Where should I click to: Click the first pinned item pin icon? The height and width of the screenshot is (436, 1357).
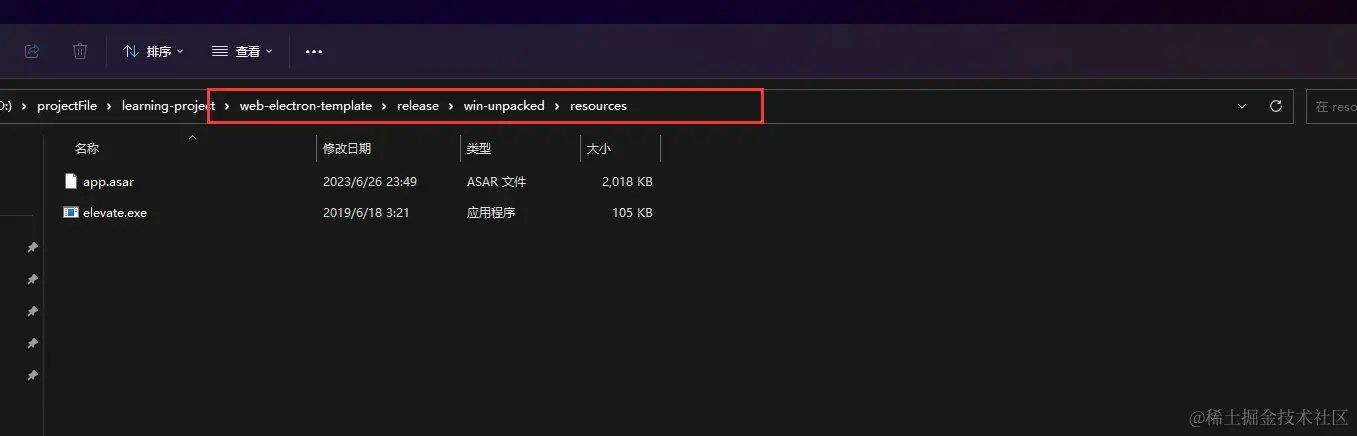pyautogui.click(x=32, y=247)
